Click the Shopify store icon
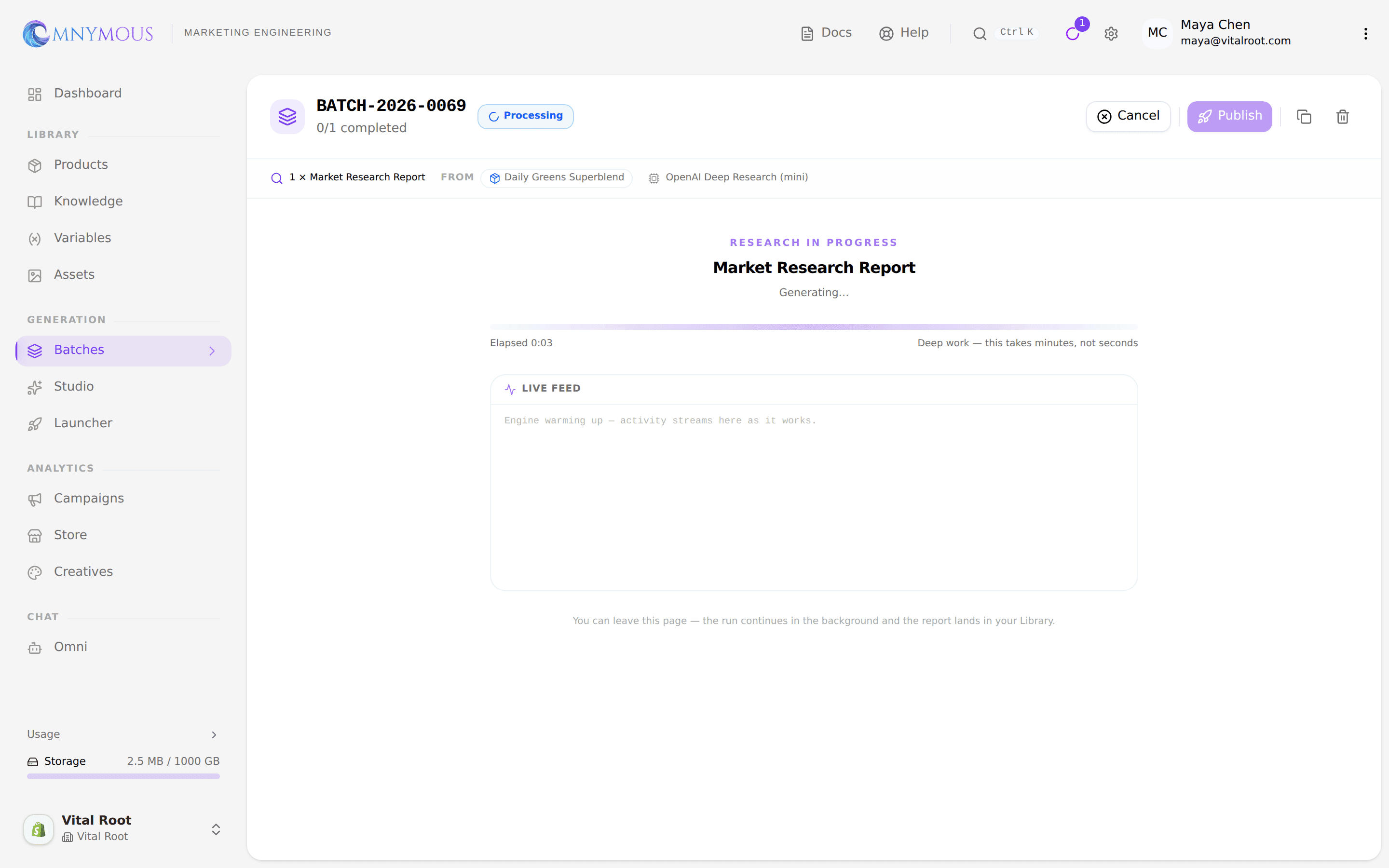Viewport: 1389px width, 868px height. click(x=39, y=829)
